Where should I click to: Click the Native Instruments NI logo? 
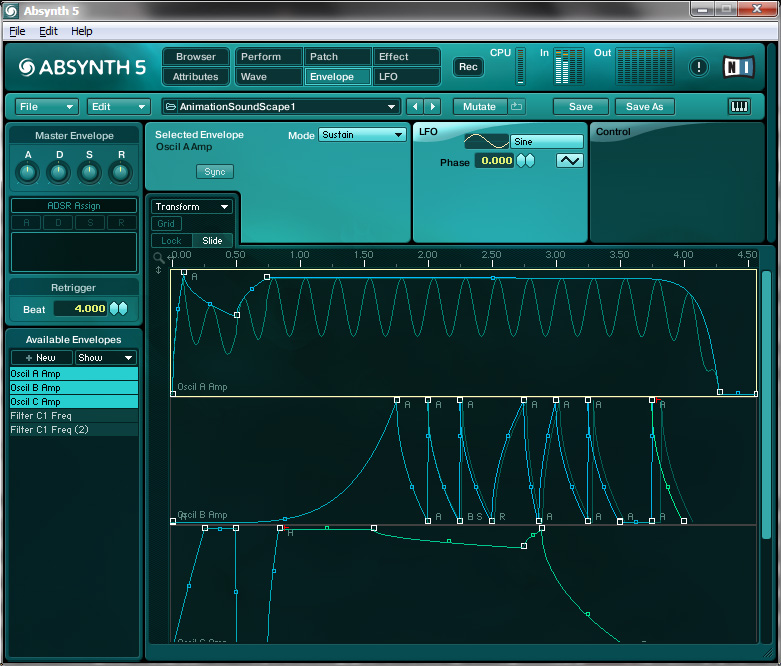coord(739,67)
